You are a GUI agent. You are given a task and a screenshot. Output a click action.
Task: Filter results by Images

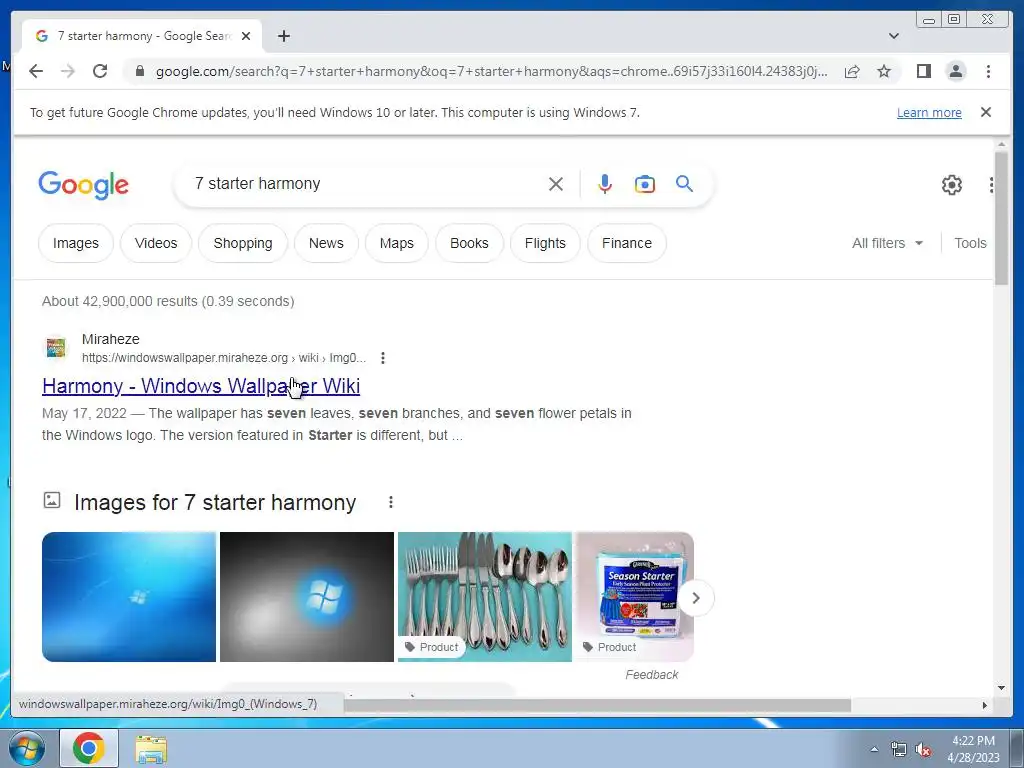coord(76,243)
